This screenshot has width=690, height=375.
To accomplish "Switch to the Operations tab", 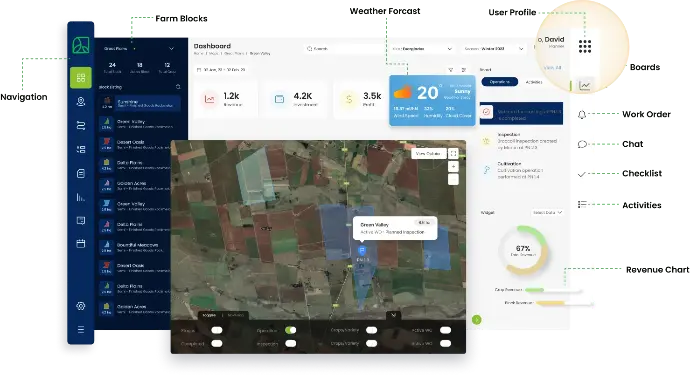I will 499,82.
